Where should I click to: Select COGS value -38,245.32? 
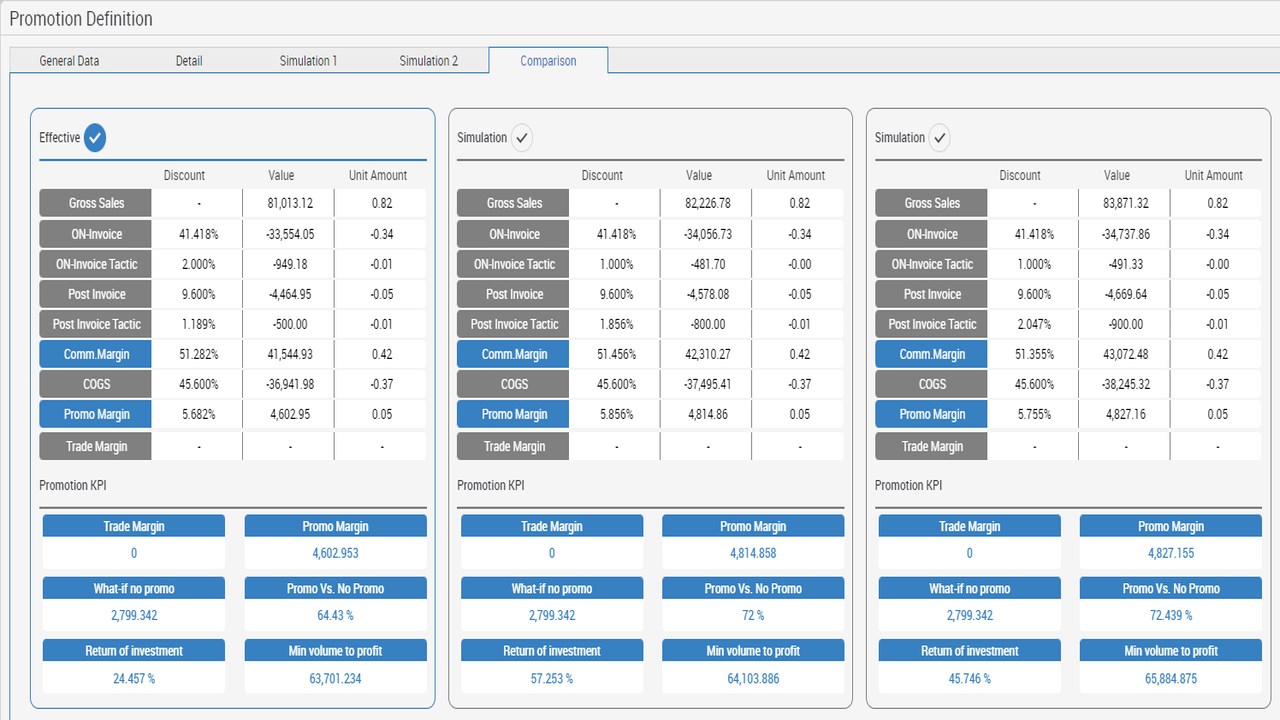click(x=1124, y=384)
